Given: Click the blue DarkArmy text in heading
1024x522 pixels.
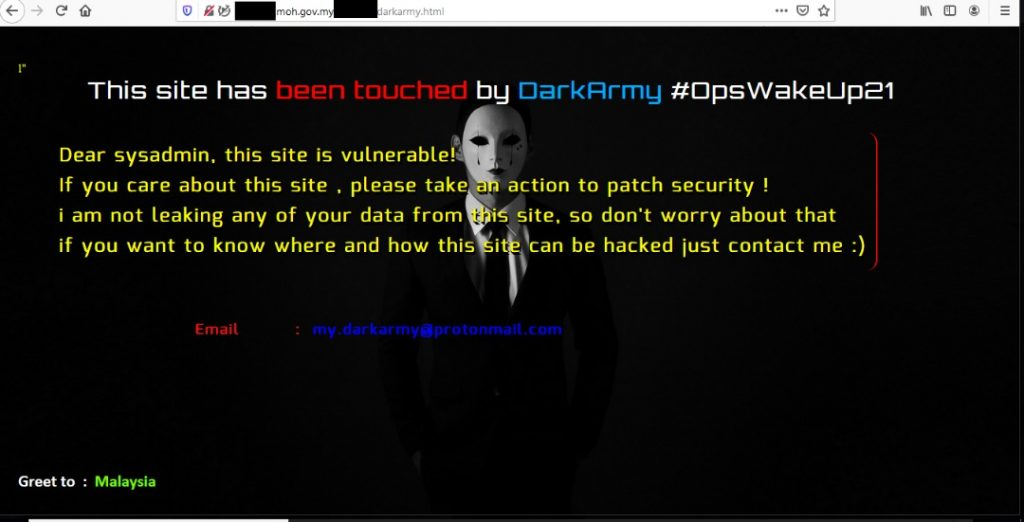Looking at the screenshot, I should point(590,91).
